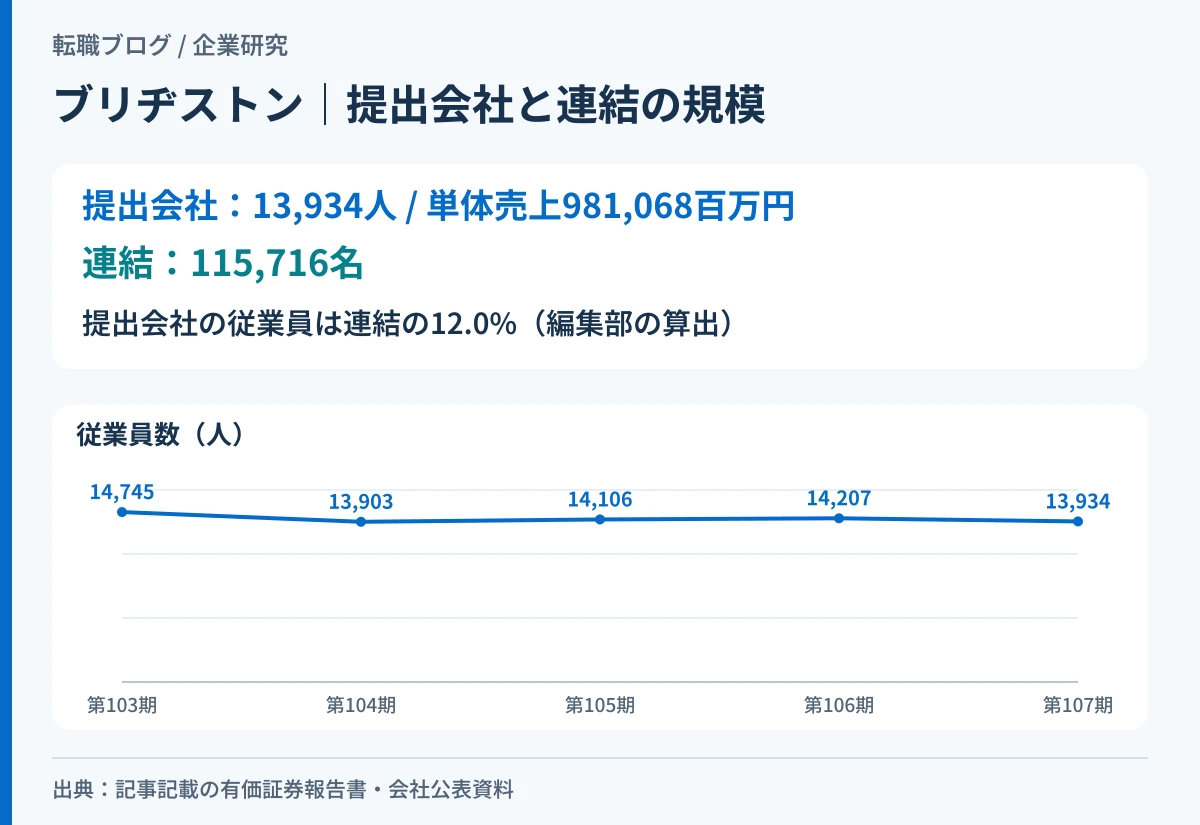Click the source note 出典：記事記載の有価証券報告書・会社公表資料
The height and width of the screenshot is (825, 1200).
(x=283, y=790)
